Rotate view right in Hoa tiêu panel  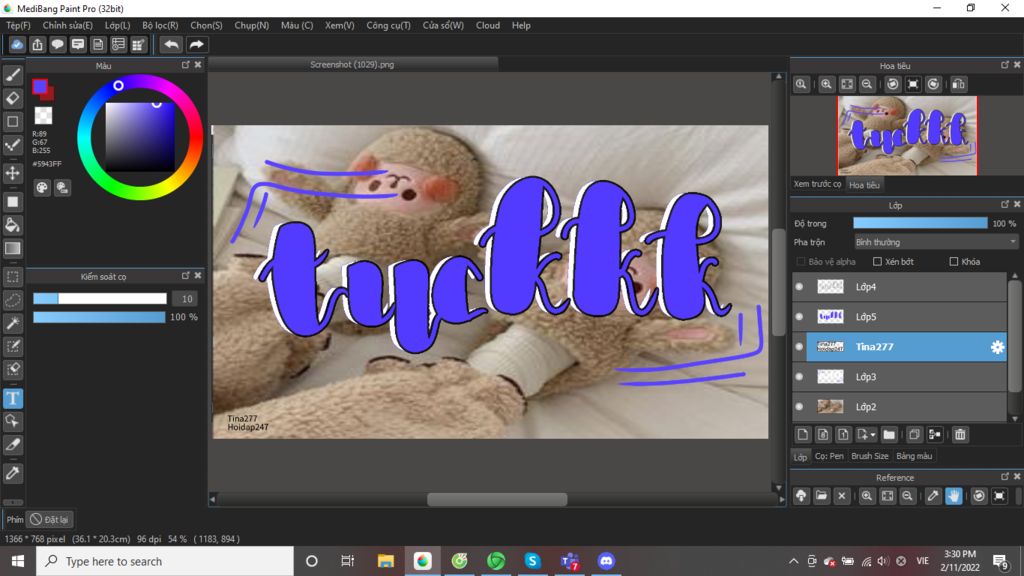[x=933, y=84]
